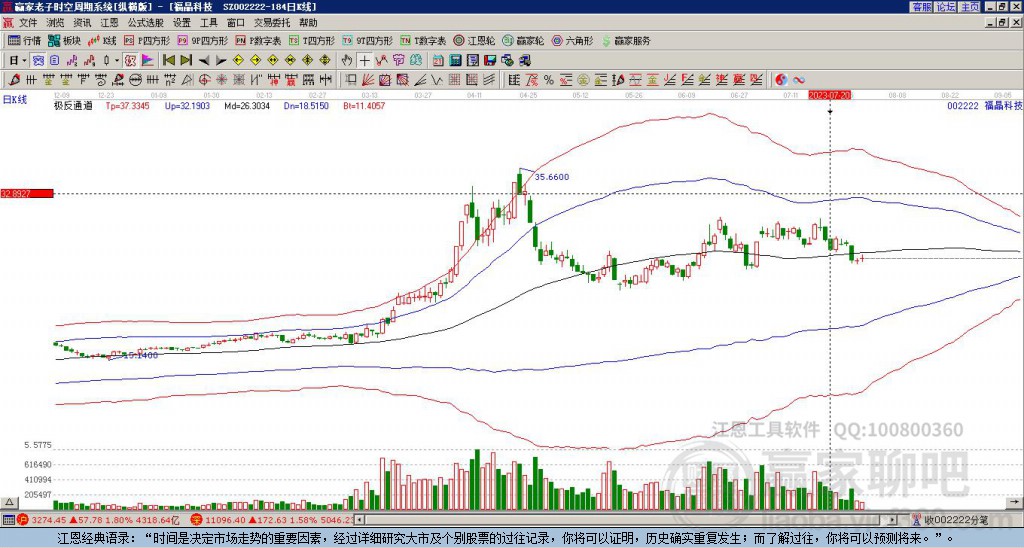The image size is (1024, 548).
Task: Click the 日K线 chart label
Action: tap(15, 100)
